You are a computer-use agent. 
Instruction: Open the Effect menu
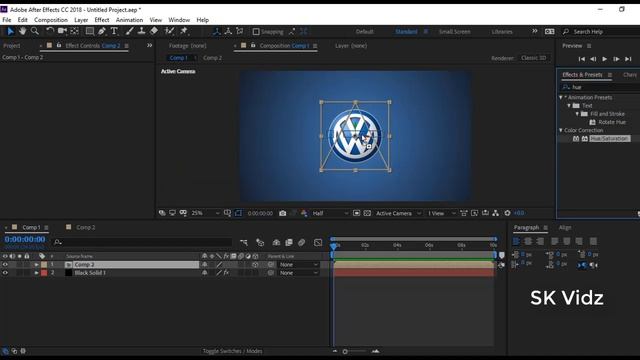102,20
